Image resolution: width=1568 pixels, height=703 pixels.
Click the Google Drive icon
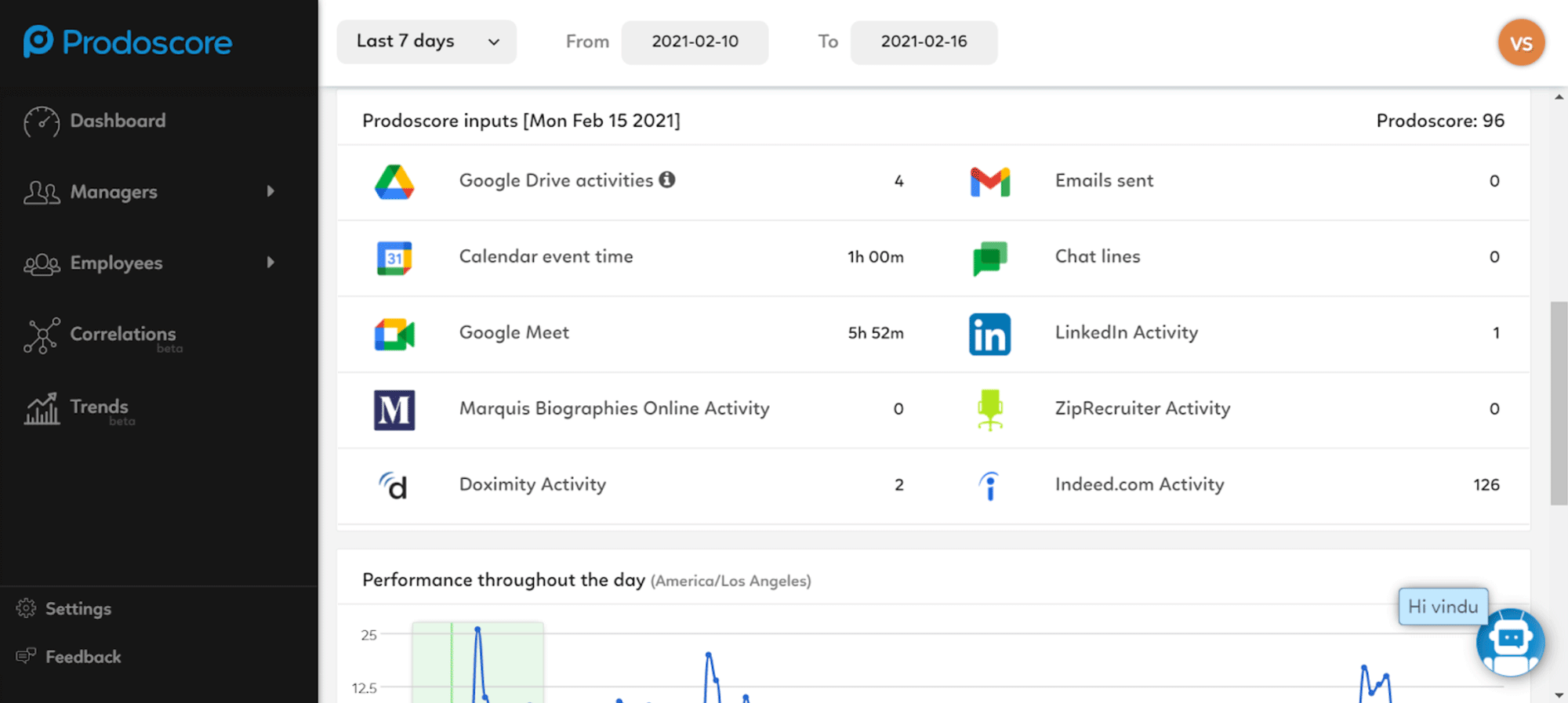click(394, 182)
